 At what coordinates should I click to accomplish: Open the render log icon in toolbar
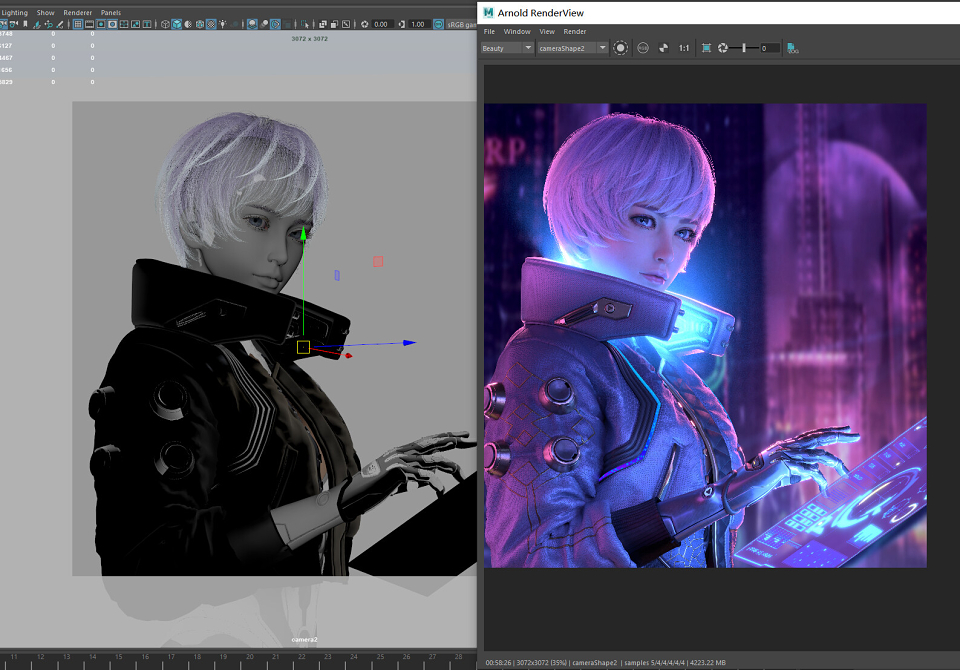pyautogui.click(x=793, y=48)
